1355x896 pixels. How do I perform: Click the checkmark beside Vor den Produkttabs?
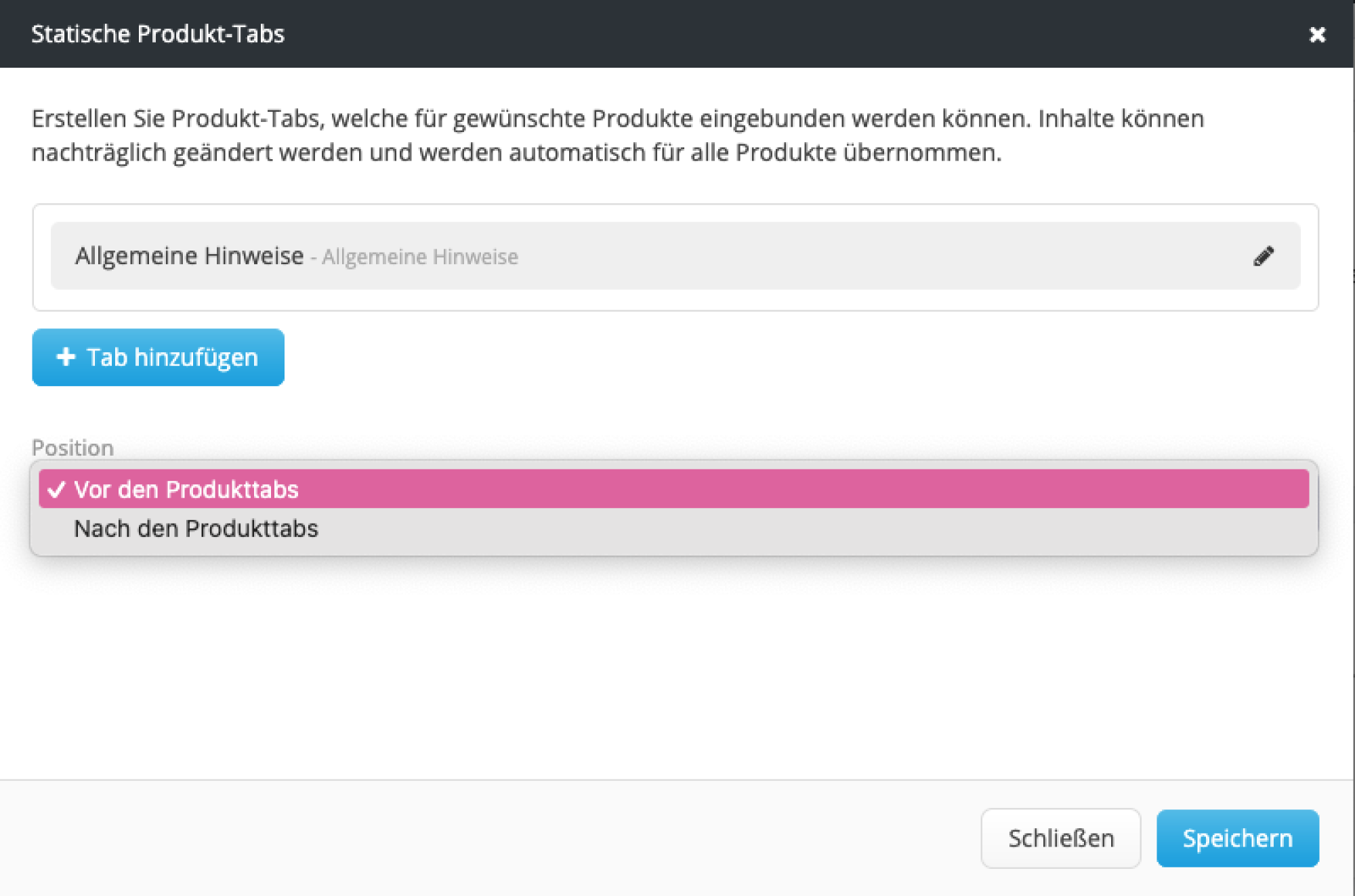pyautogui.click(x=56, y=490)
